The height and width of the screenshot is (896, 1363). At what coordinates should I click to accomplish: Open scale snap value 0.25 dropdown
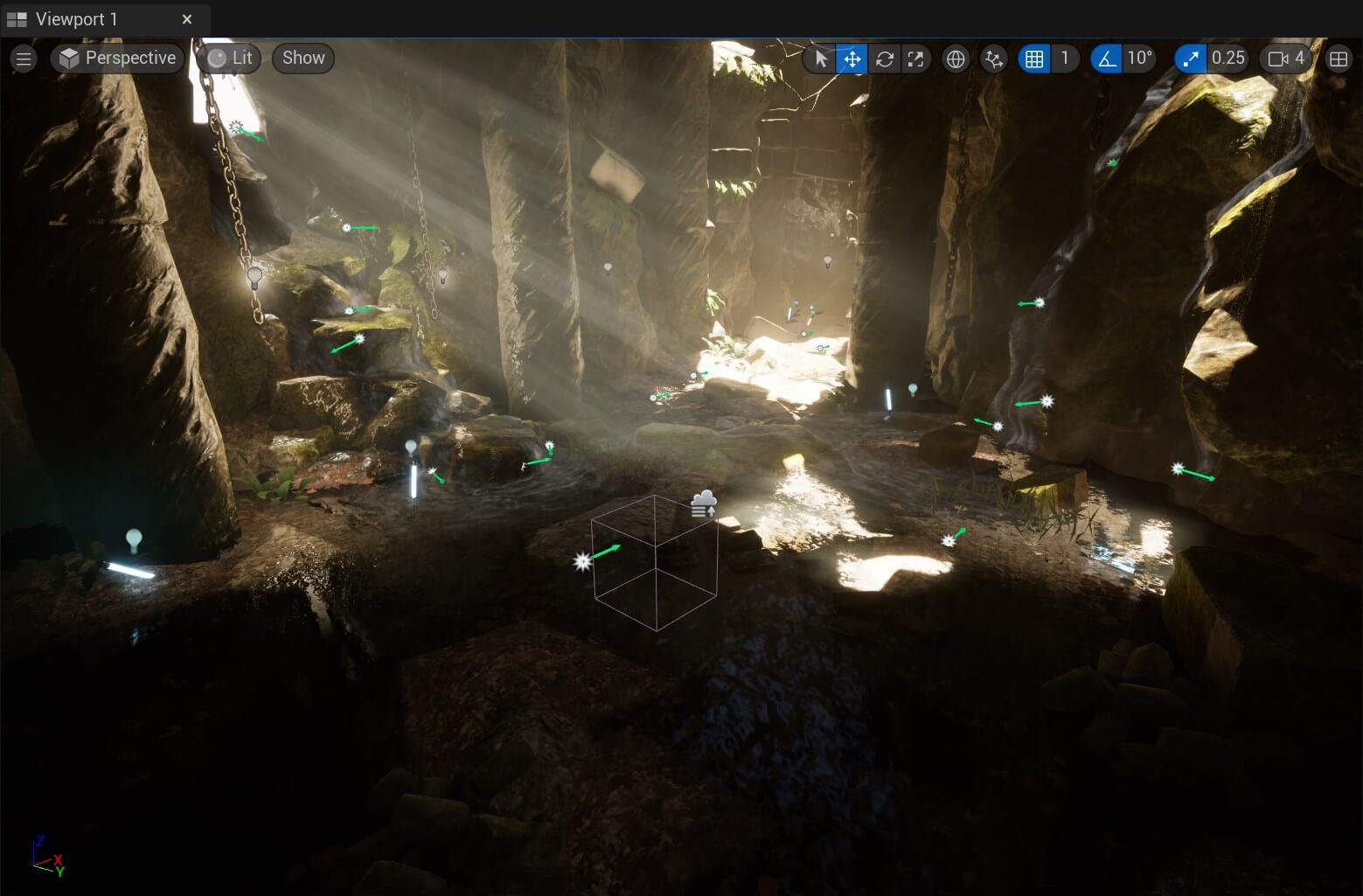tap(1228, 59)
